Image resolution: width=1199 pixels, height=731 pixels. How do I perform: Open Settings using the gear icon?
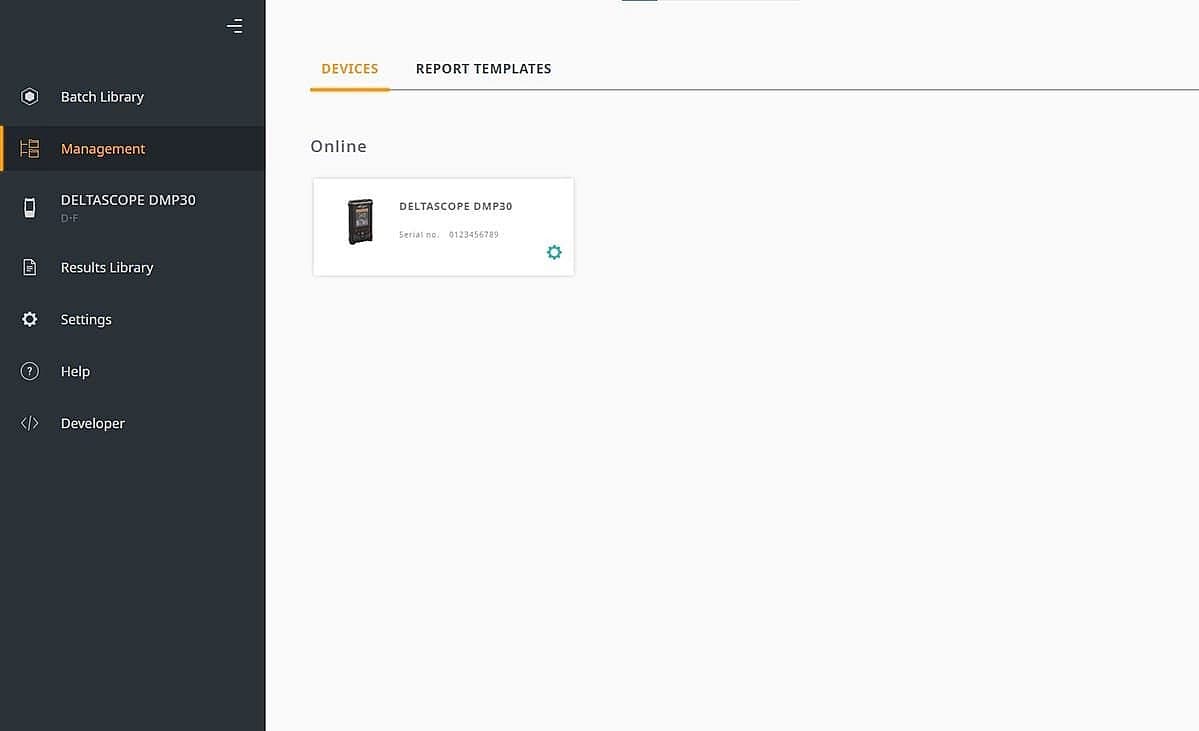tap(29, 319)
